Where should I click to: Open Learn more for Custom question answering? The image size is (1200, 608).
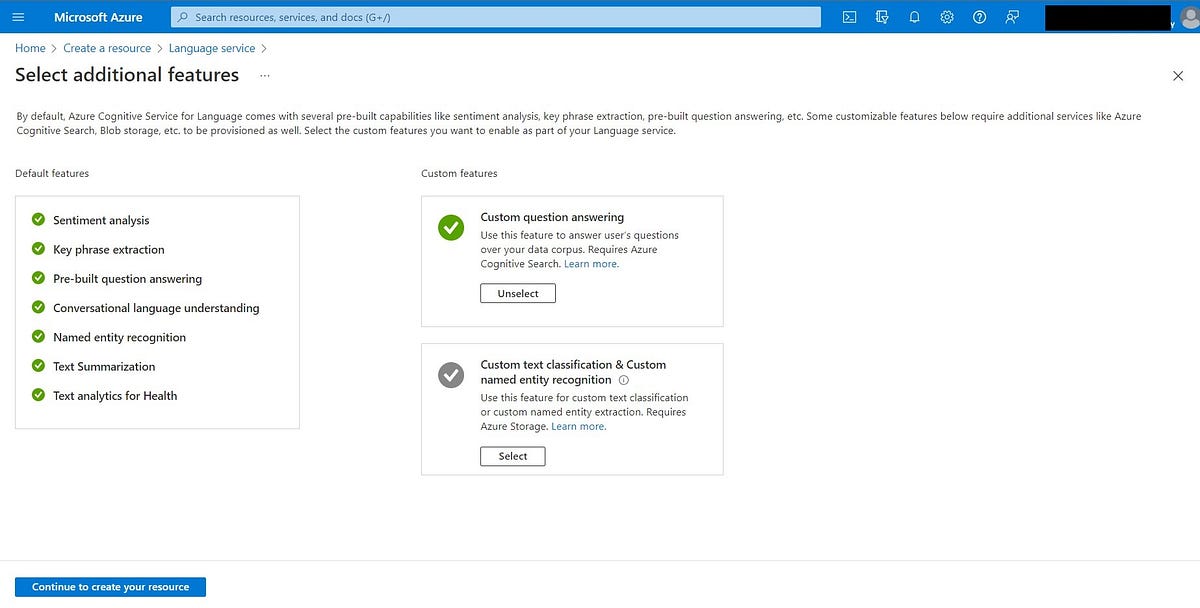590,263
